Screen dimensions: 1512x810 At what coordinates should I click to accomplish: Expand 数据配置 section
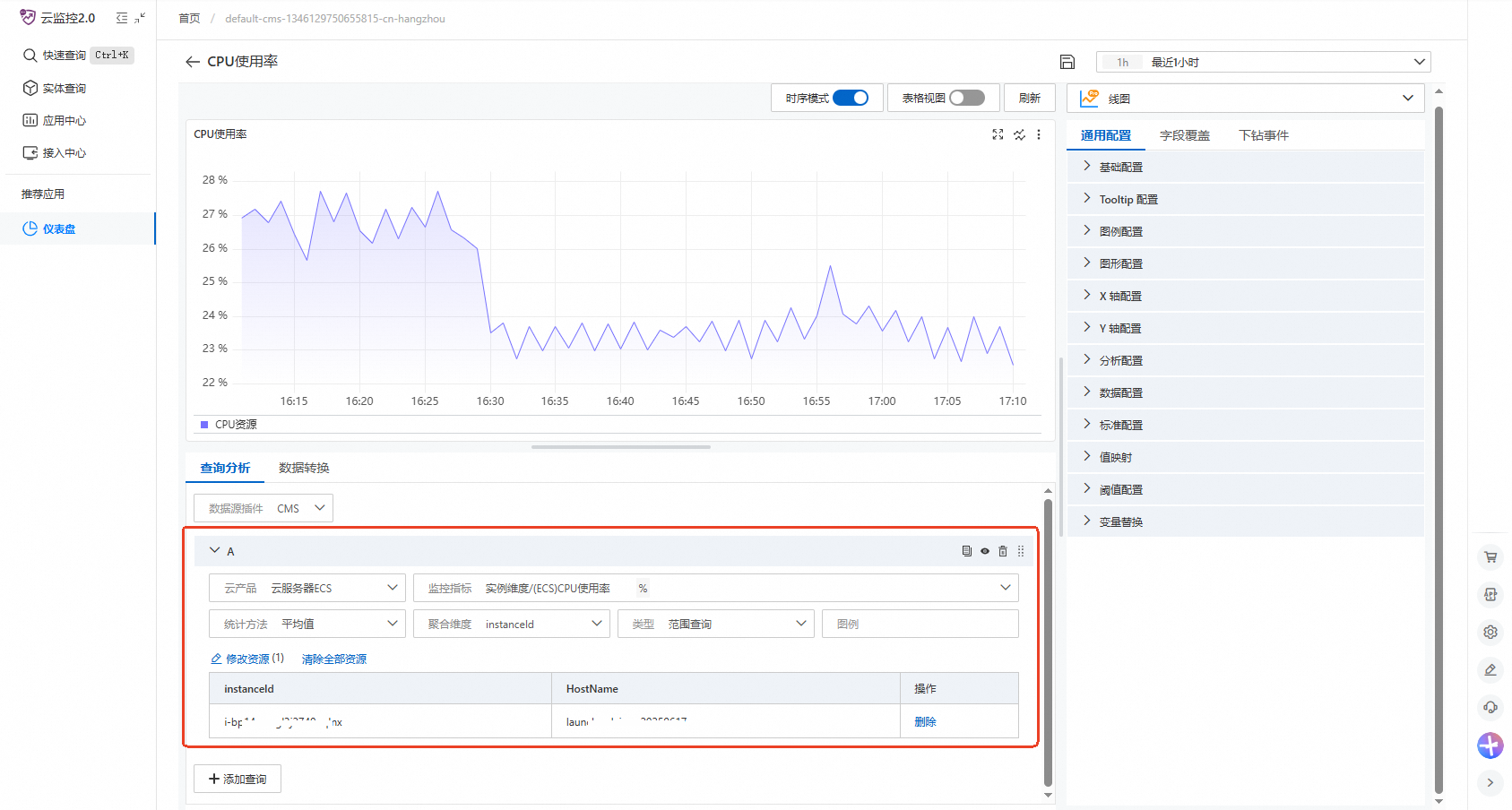(1246, 392)
